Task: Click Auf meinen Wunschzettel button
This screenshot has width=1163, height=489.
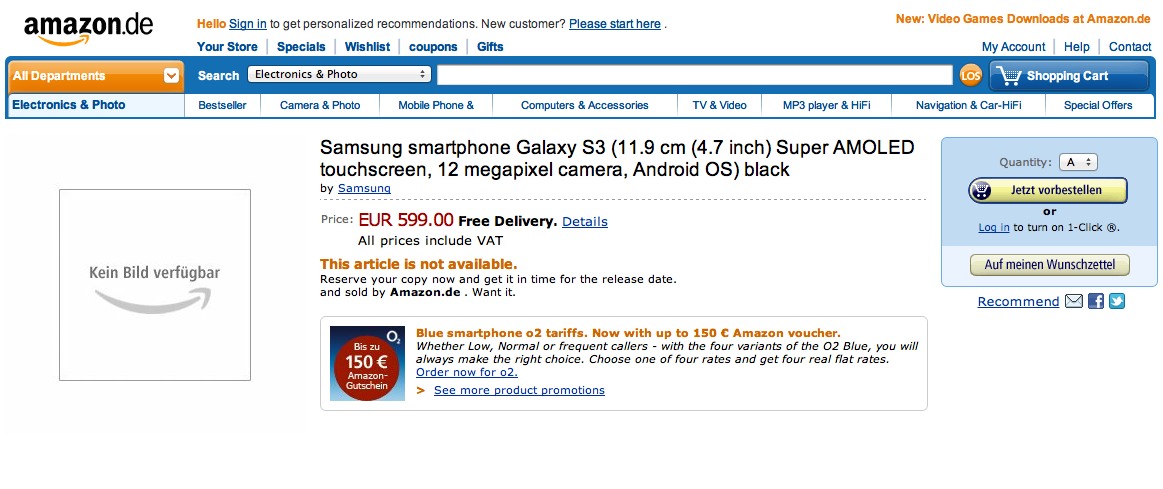Action: click(x=1049, y=265)
